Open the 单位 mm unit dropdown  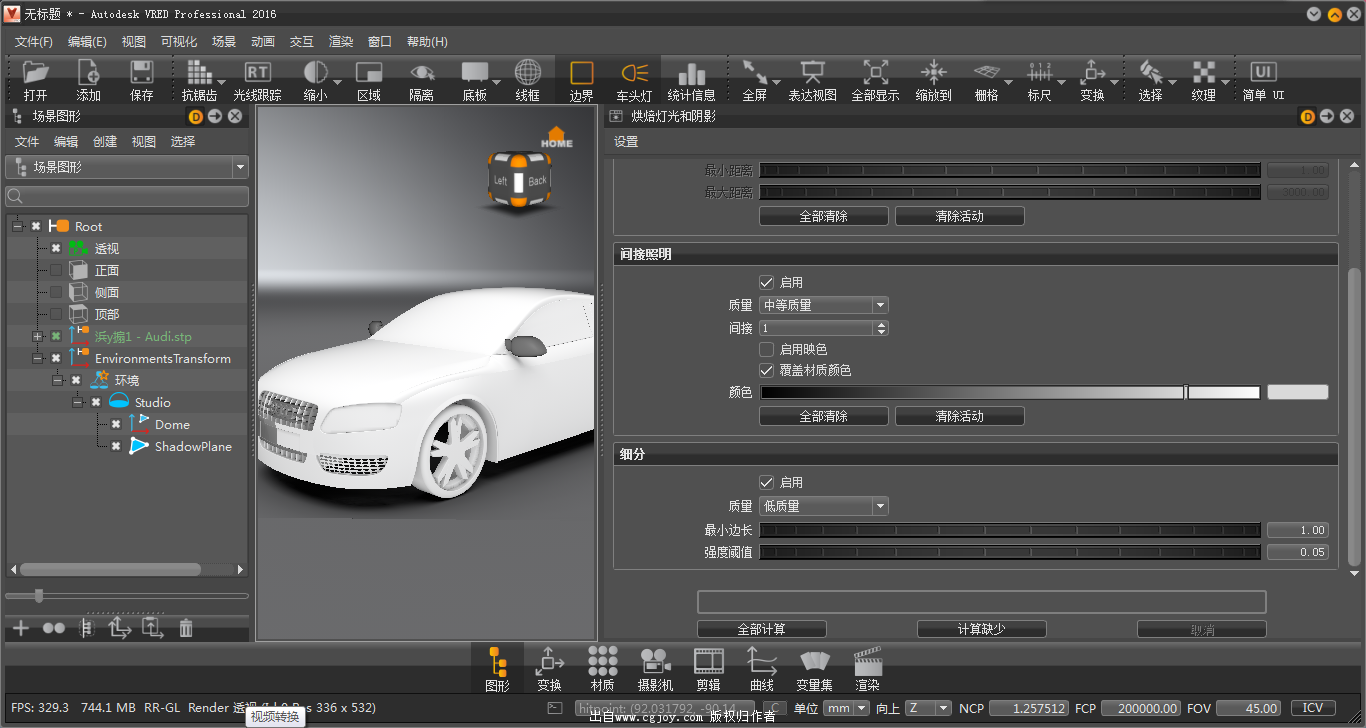point(847,708)
